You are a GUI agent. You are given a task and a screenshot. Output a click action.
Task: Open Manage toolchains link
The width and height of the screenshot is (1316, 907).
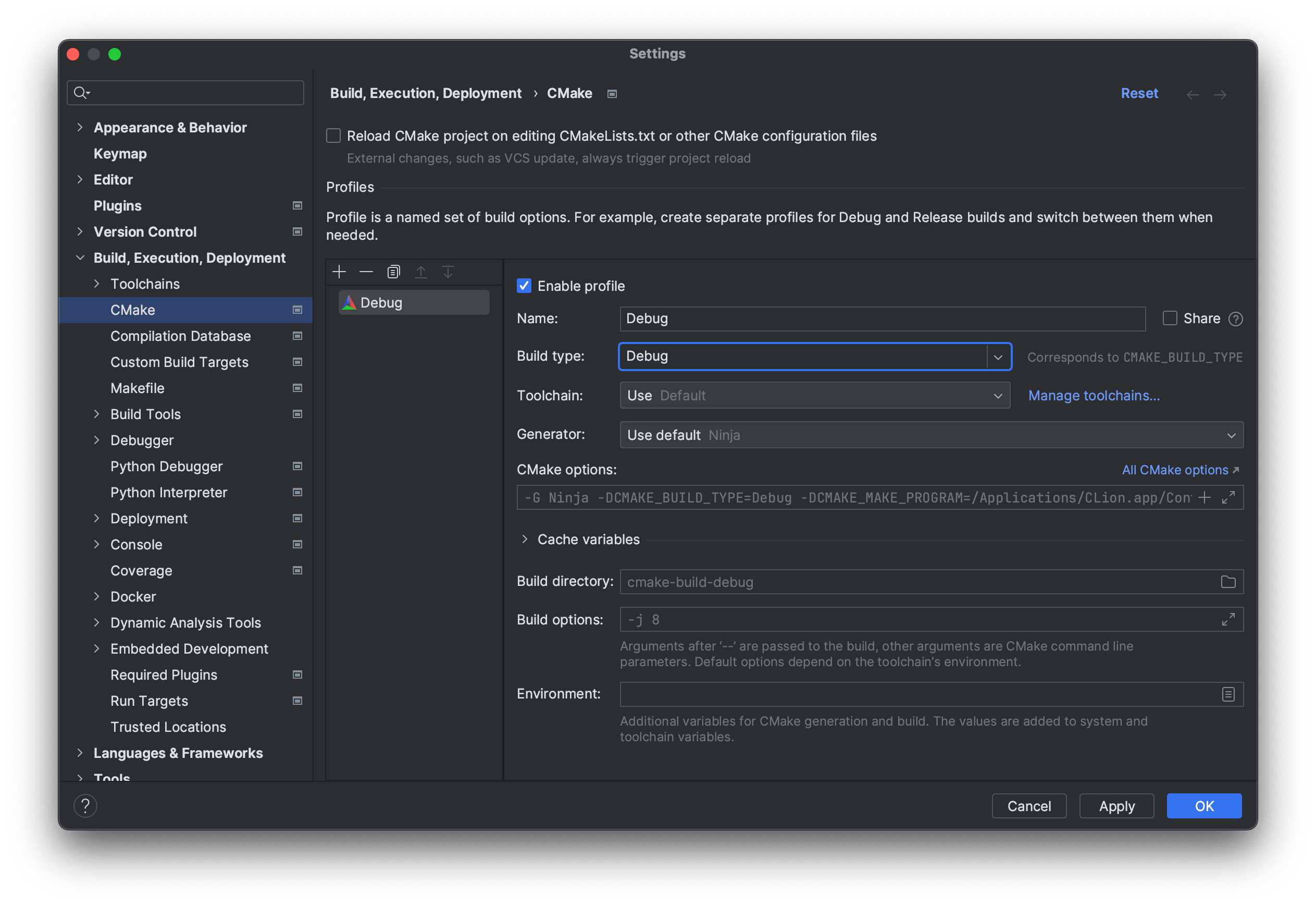pos(1094,395)
